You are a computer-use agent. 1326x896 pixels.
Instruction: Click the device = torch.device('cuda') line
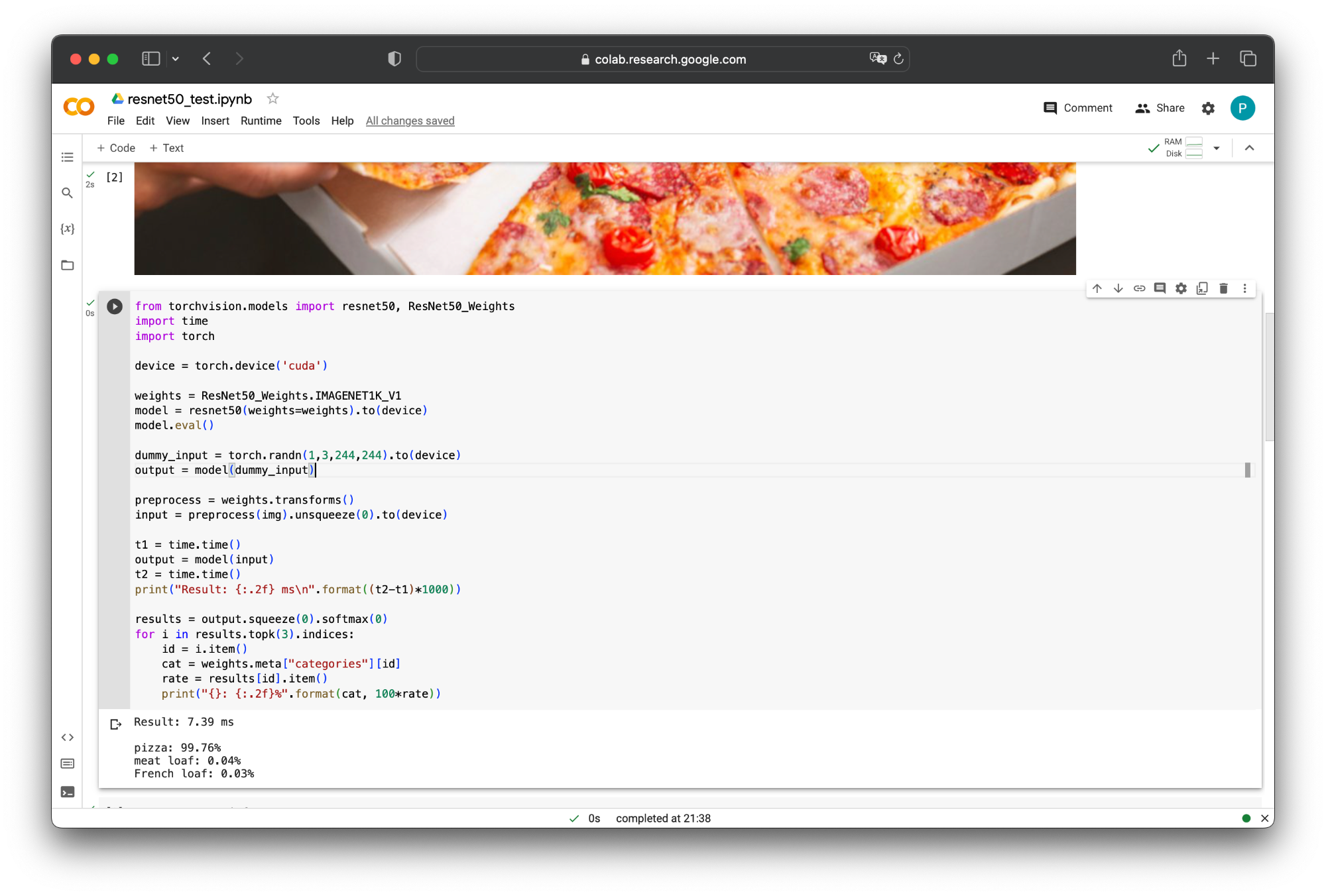pyautogui.click(x=231, y=366)
